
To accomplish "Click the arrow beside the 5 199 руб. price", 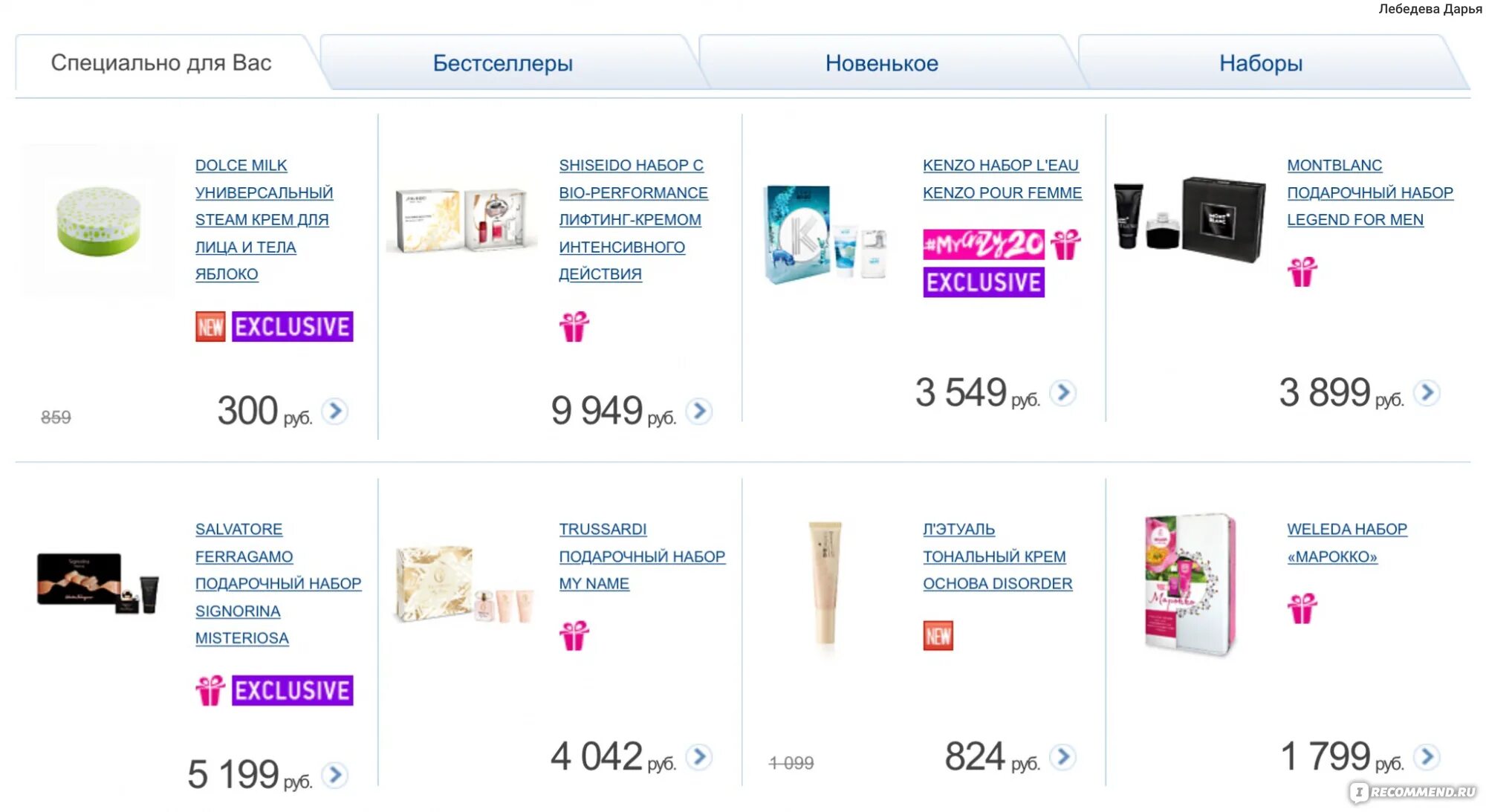I will pyautogui.click(x=335, y=775).
